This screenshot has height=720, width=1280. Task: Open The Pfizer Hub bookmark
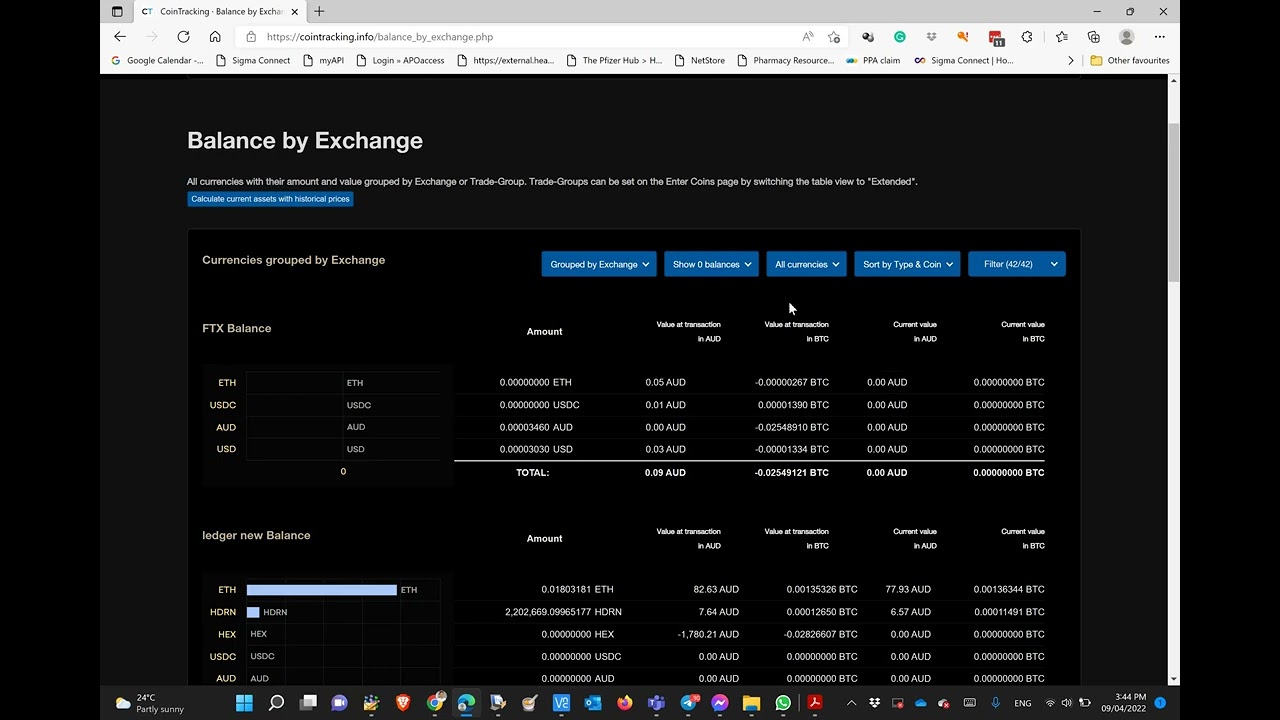pos(614,60)
